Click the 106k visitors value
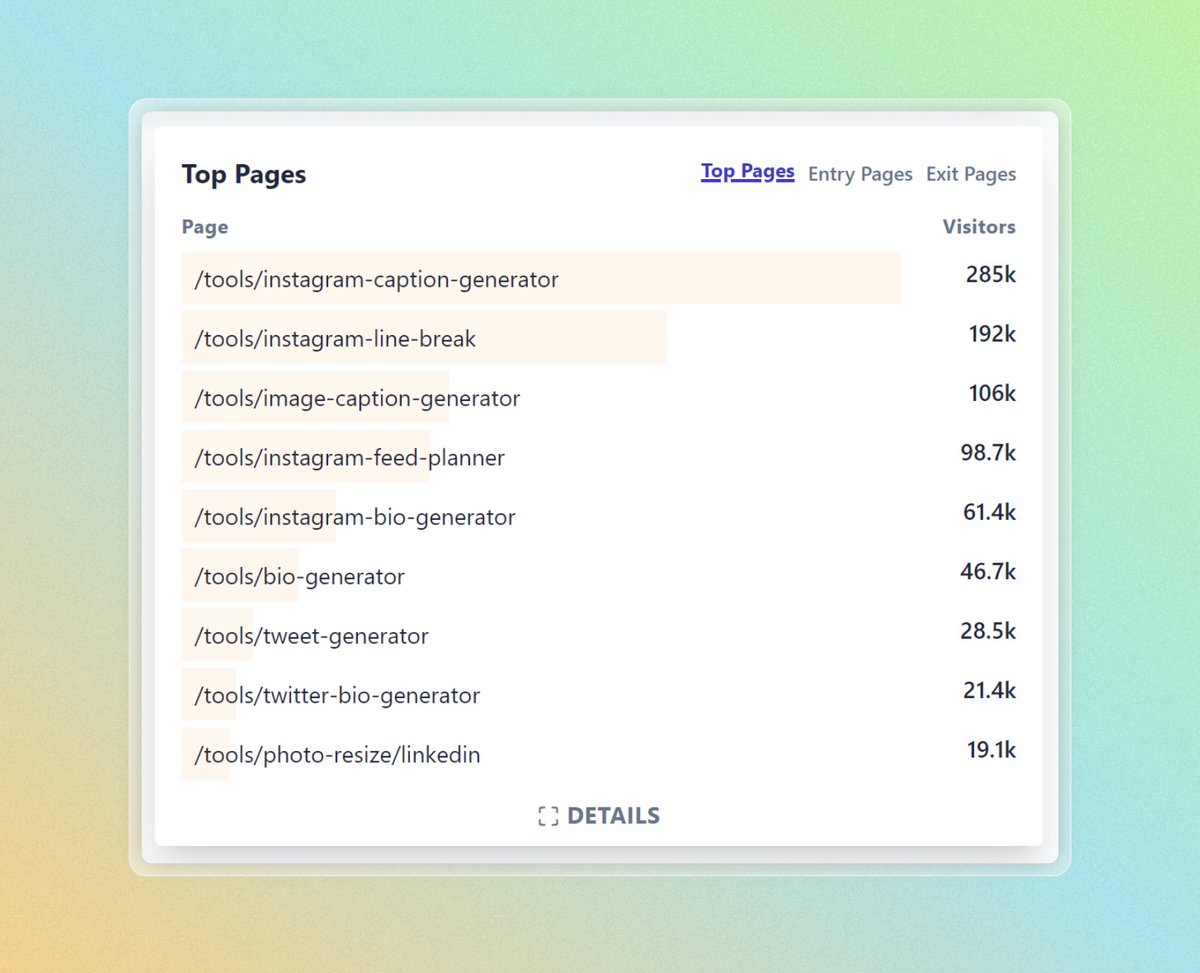1200x973 pixels. (x=992, y=393)
